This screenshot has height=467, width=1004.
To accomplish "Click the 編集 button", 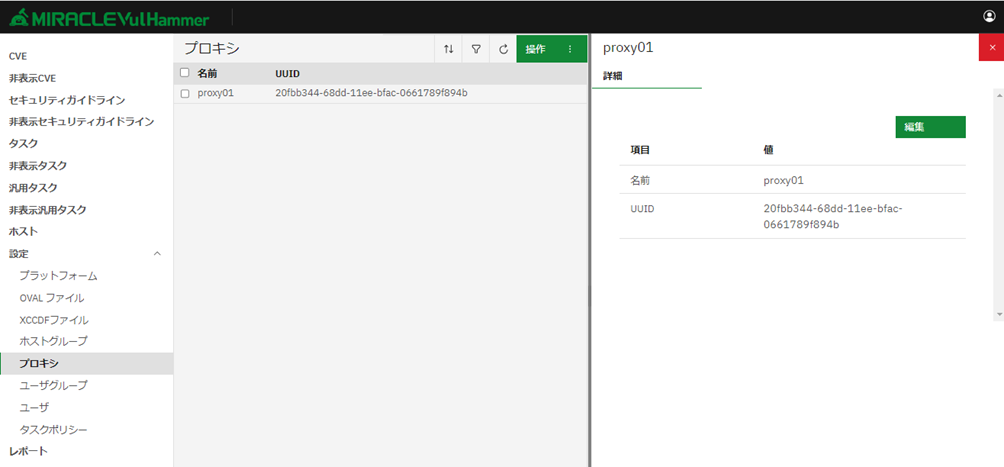I will (929, 127).
